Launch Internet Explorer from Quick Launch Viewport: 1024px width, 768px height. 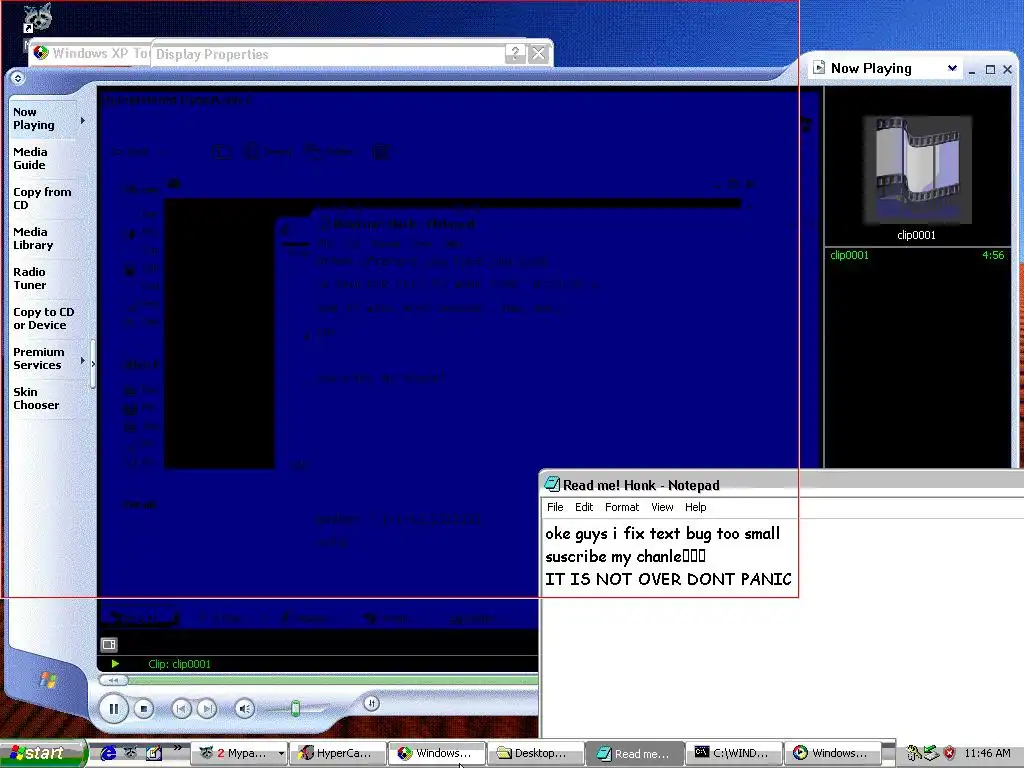(108, 753)
